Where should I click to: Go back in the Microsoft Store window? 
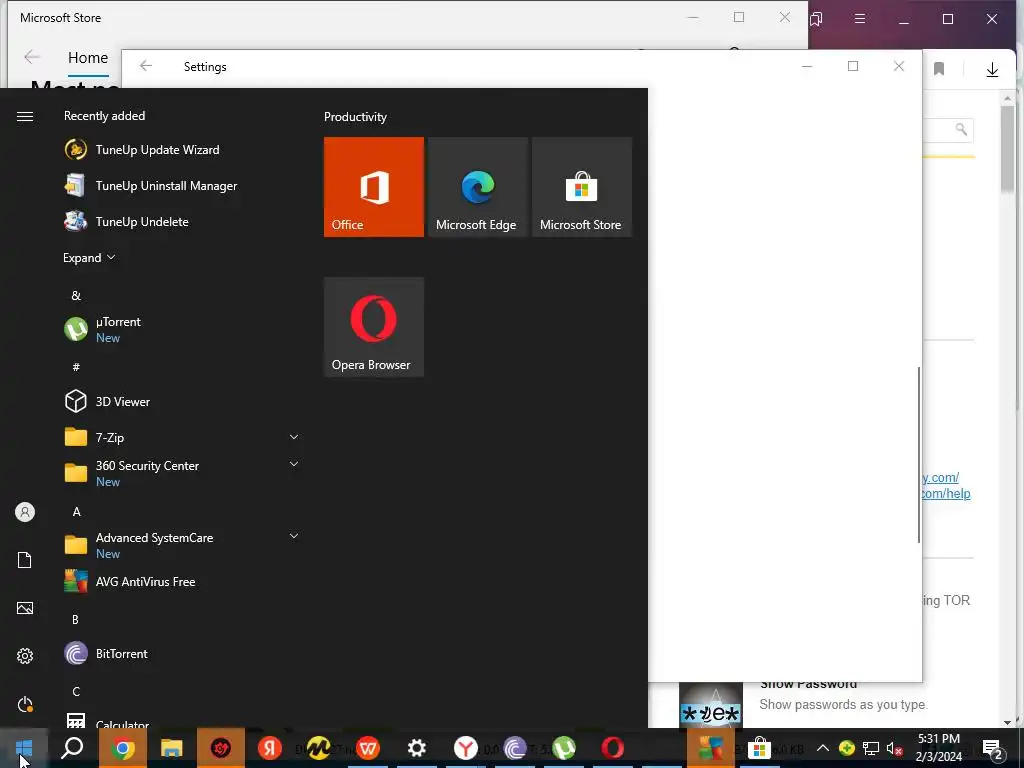click(x=31, y=57)
